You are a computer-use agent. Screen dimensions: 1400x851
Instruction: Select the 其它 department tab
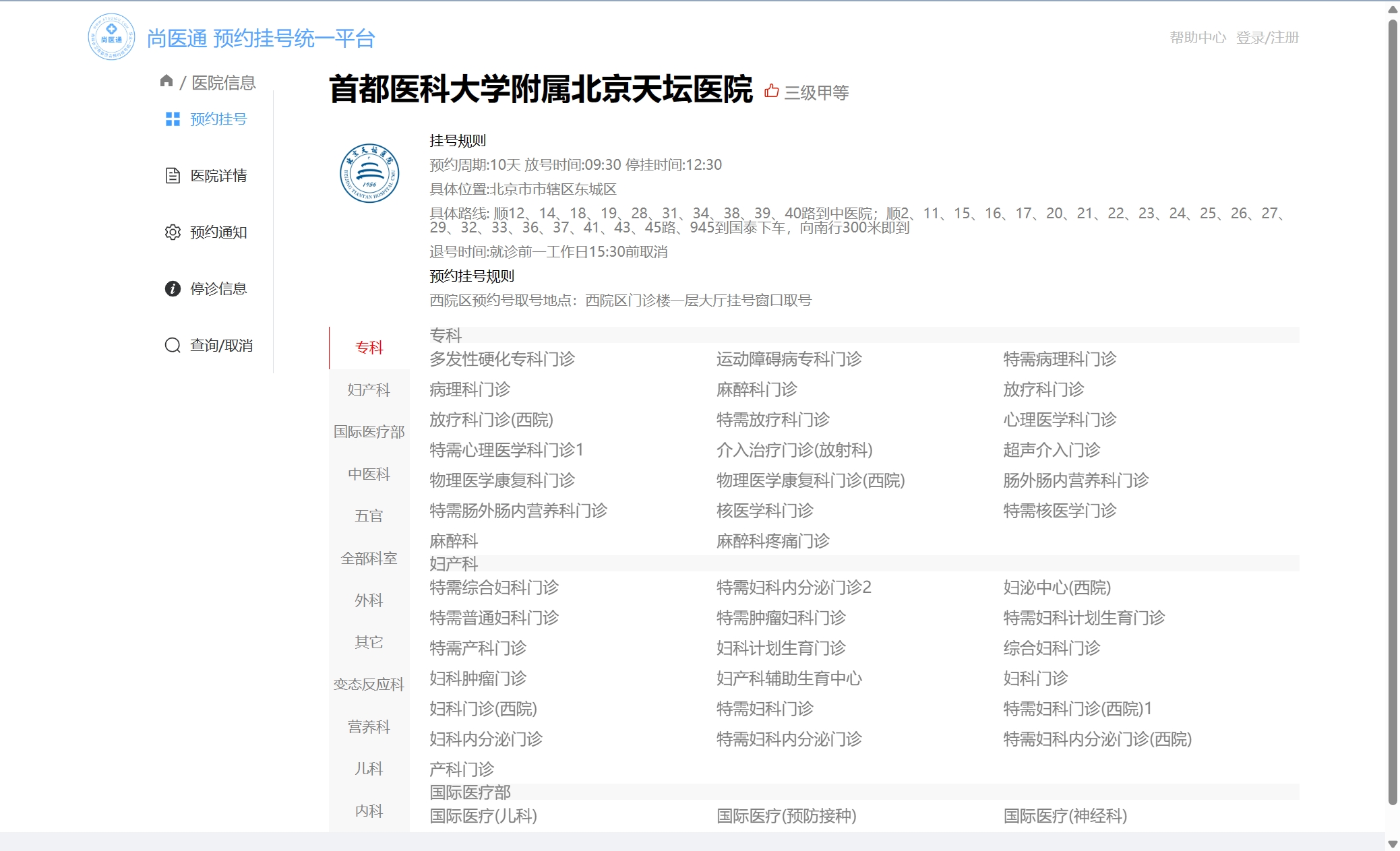pyautogui.click(x=369, y=643)
